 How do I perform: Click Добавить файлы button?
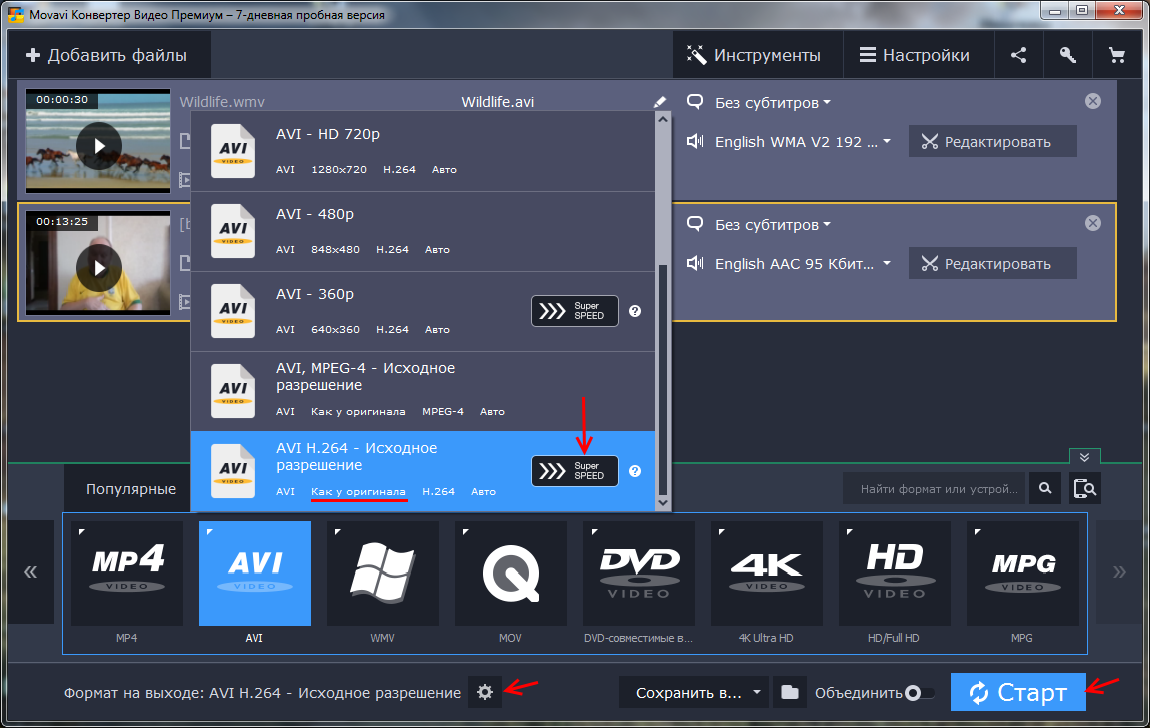[107, 55]
